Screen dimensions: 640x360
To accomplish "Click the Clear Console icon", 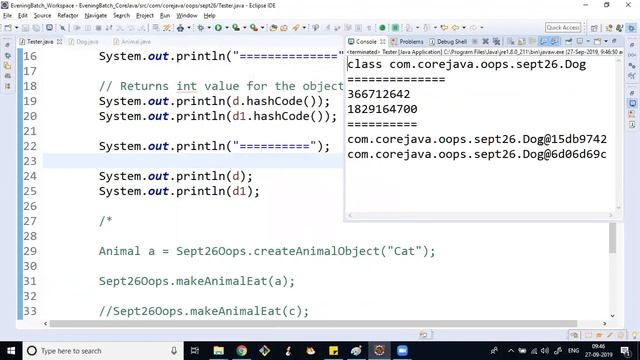I will tap(510, 41).
